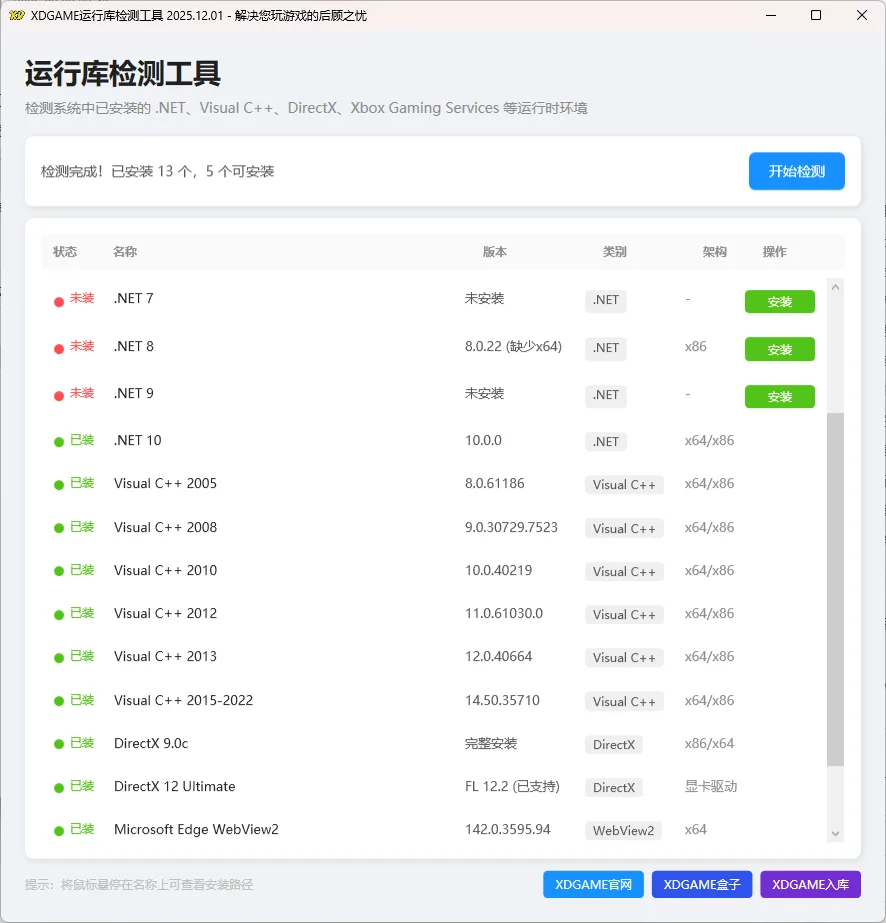Screen dimensions: 886x923
Task: Click 安装 next to .NET 9
Action: tap(780, 396)
